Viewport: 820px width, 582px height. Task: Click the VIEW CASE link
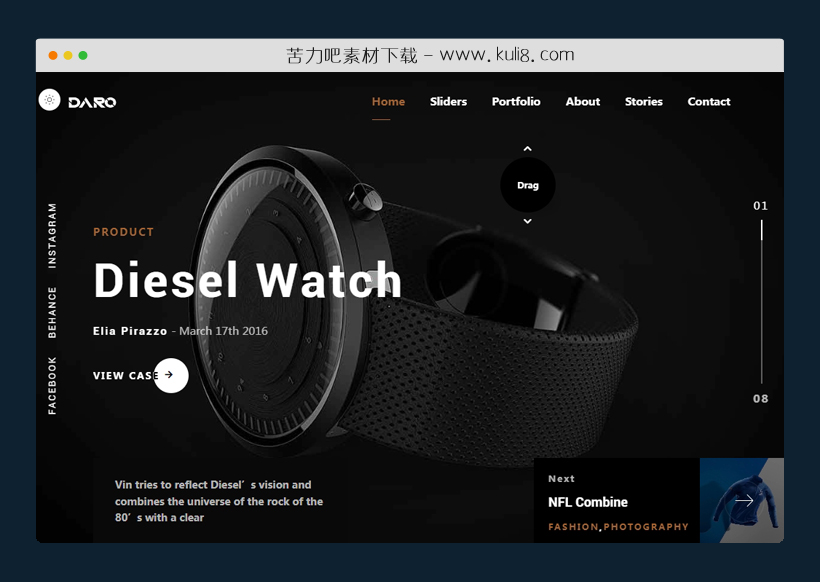(126, 375)
